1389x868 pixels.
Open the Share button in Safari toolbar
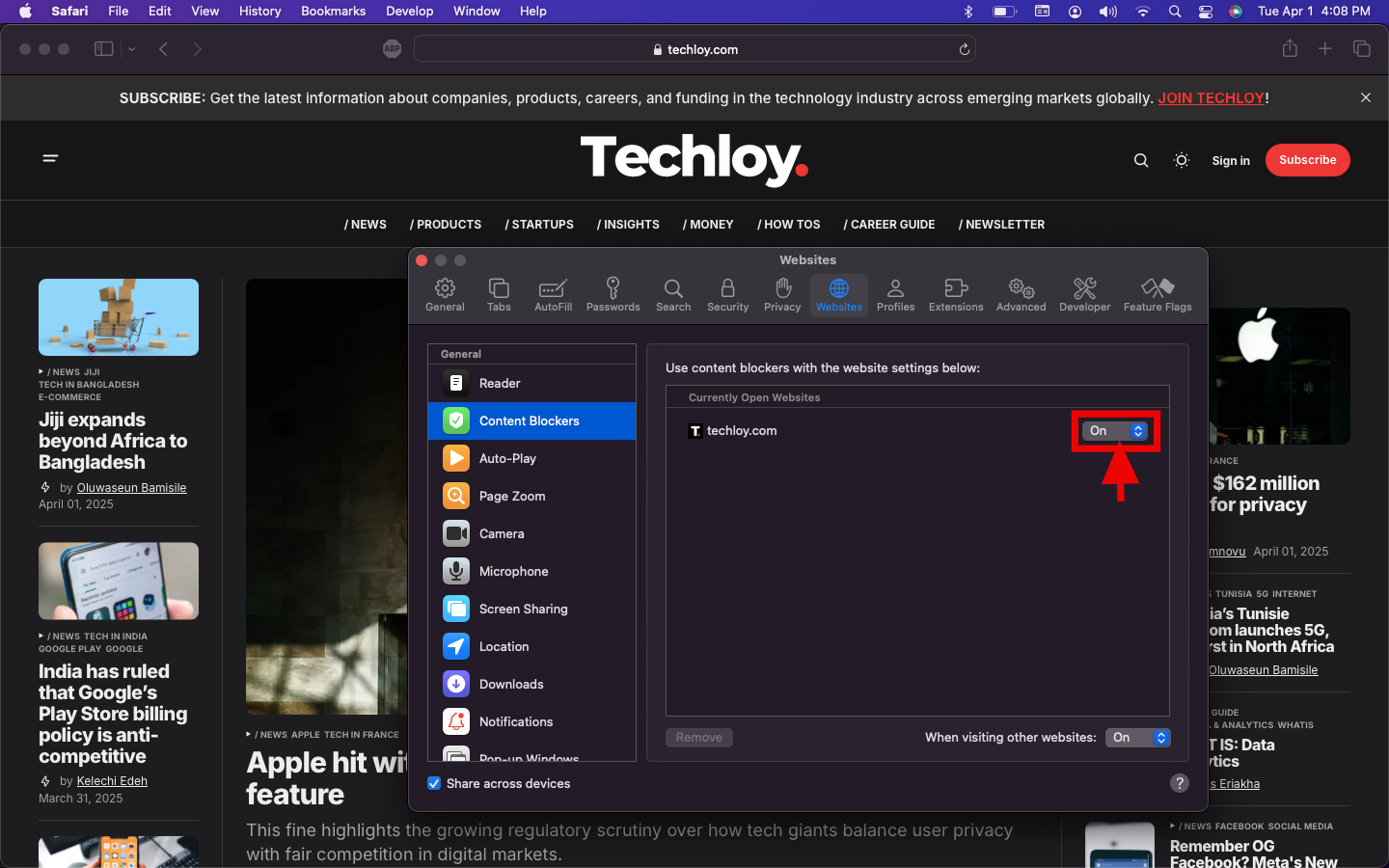click(x=1290, y=48)
